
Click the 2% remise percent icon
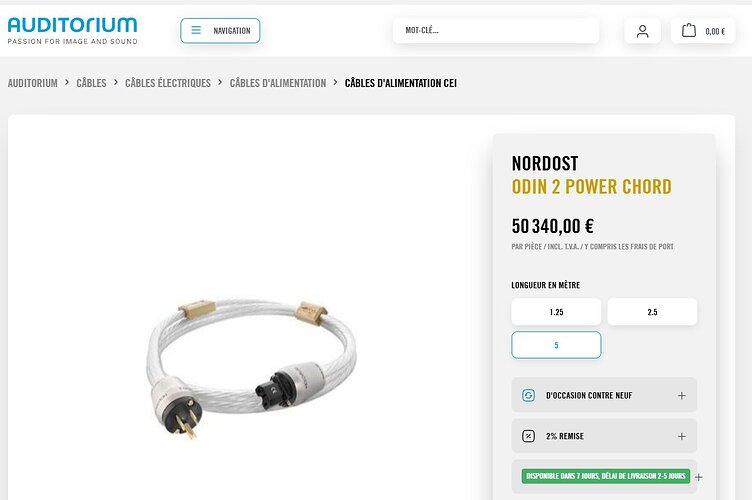[529, 436]
